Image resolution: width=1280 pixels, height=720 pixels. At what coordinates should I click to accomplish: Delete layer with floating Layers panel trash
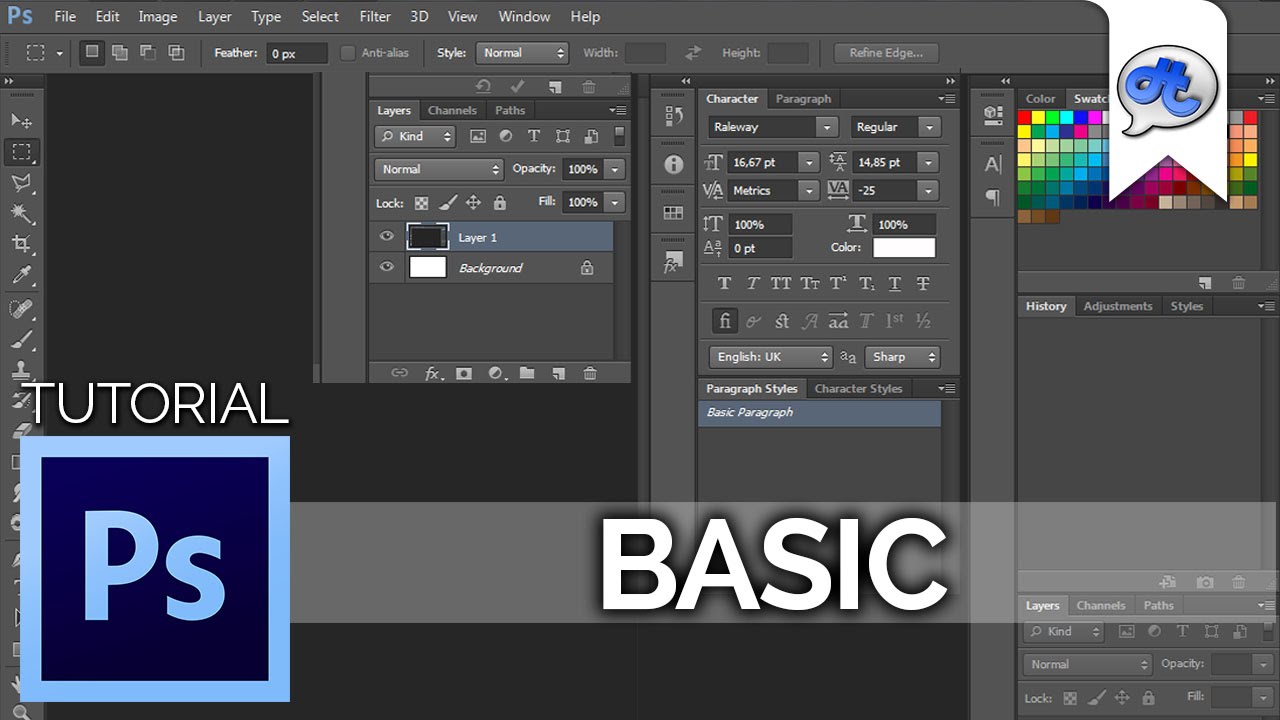coord(590,373)
